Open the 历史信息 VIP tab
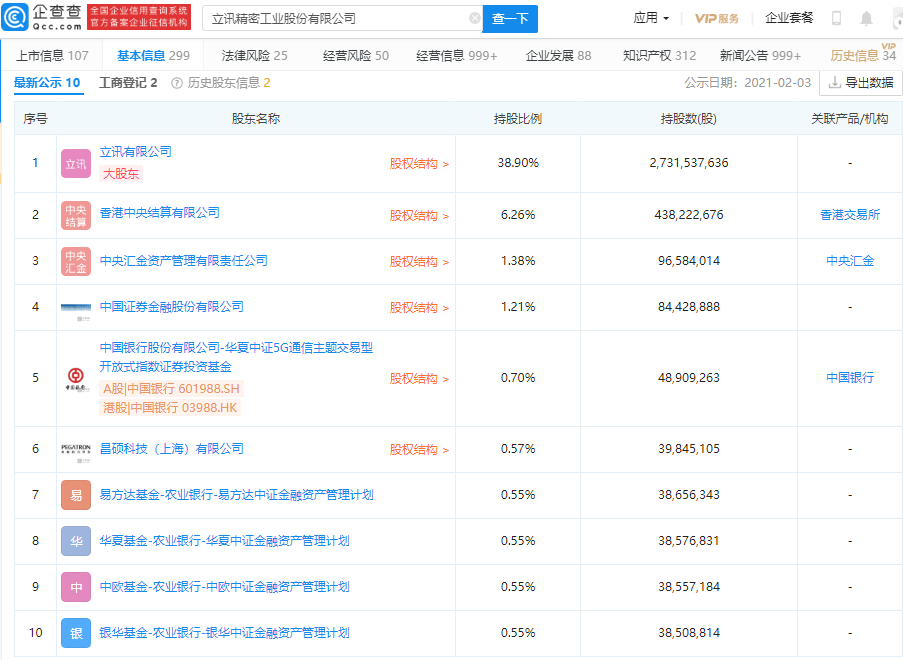The image size is (903, 660). tap(863, 55)
